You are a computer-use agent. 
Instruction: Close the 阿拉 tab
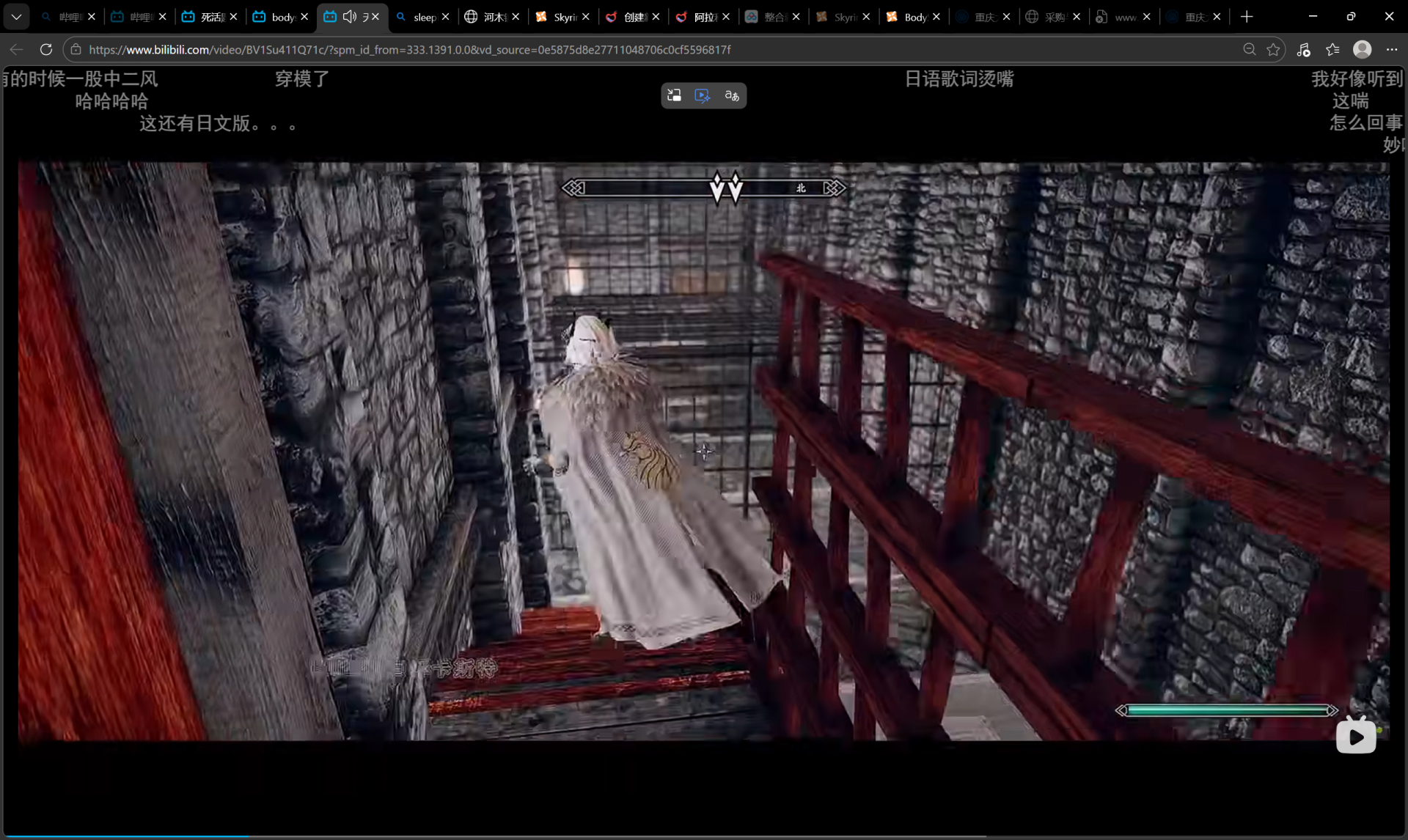pyautogui.click(x=725, y=16)
